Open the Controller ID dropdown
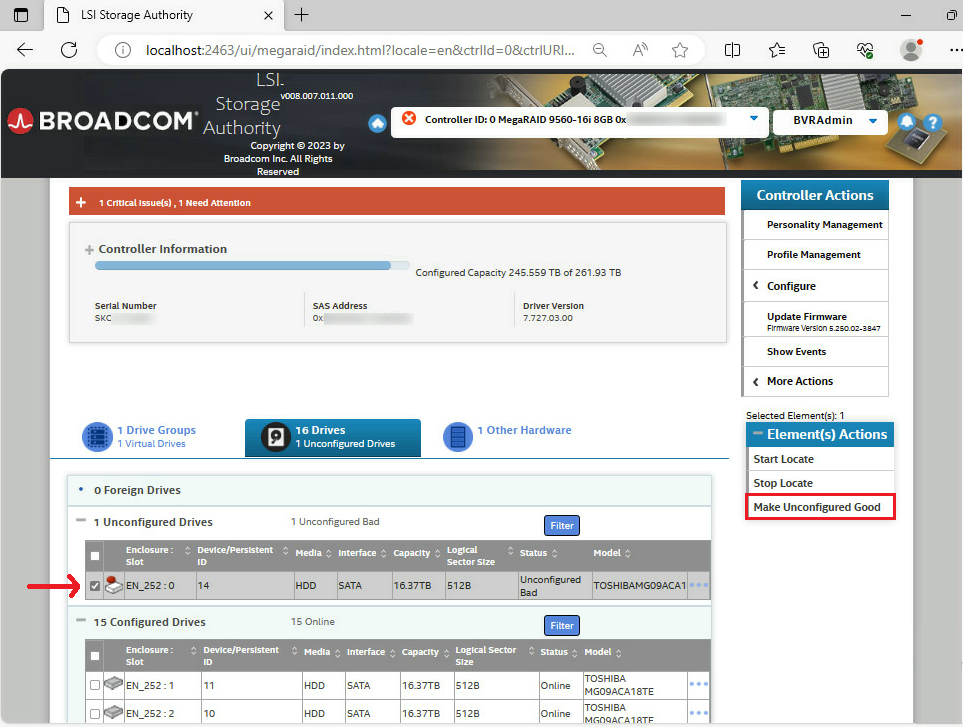The image size is (963, 727). point(754,119)
